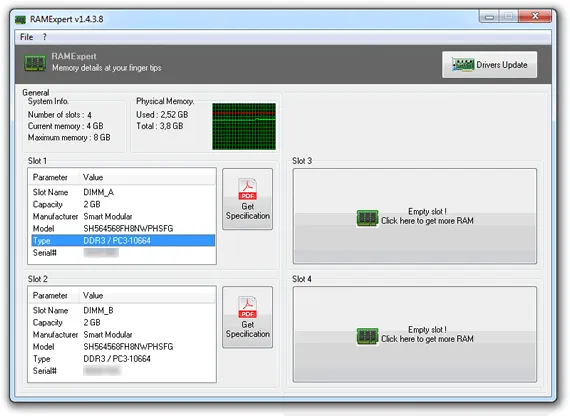
Task: Select the Model row in Slot 2
Action: [123, 347]
